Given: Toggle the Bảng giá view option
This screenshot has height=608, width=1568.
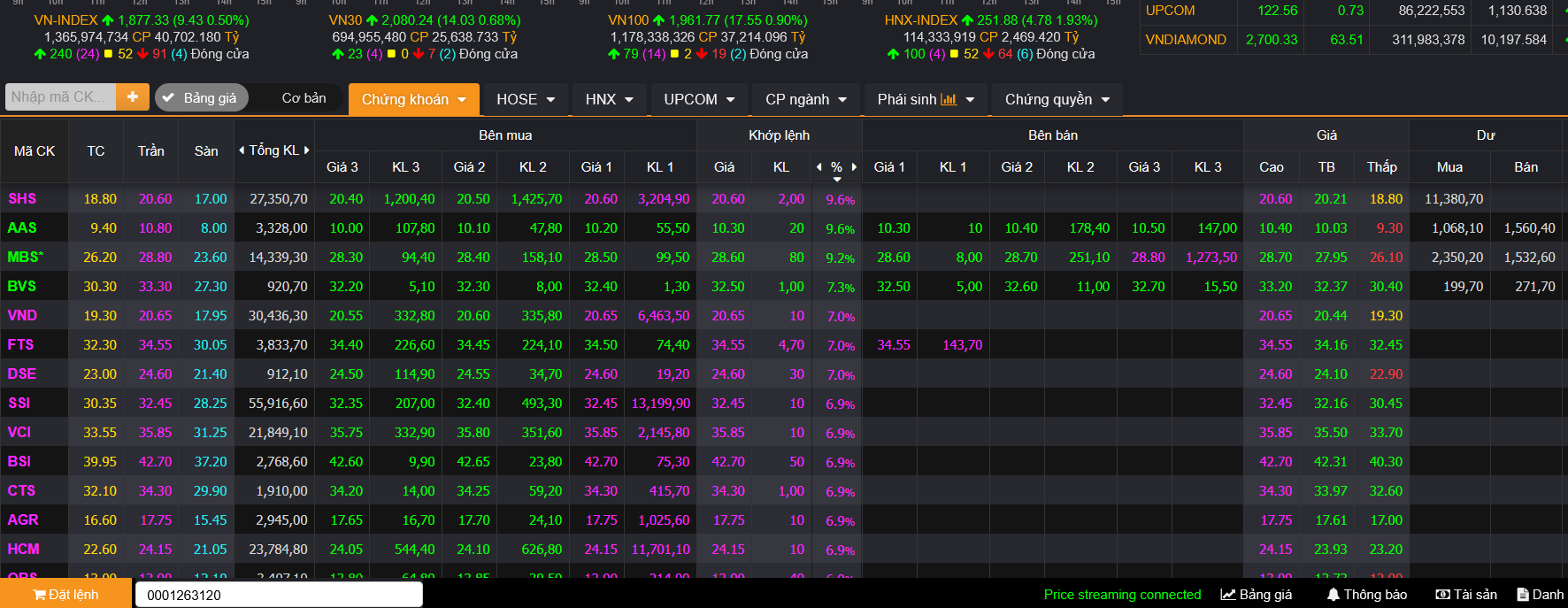Looking at the screenshot, I should [x=201, y=98].
